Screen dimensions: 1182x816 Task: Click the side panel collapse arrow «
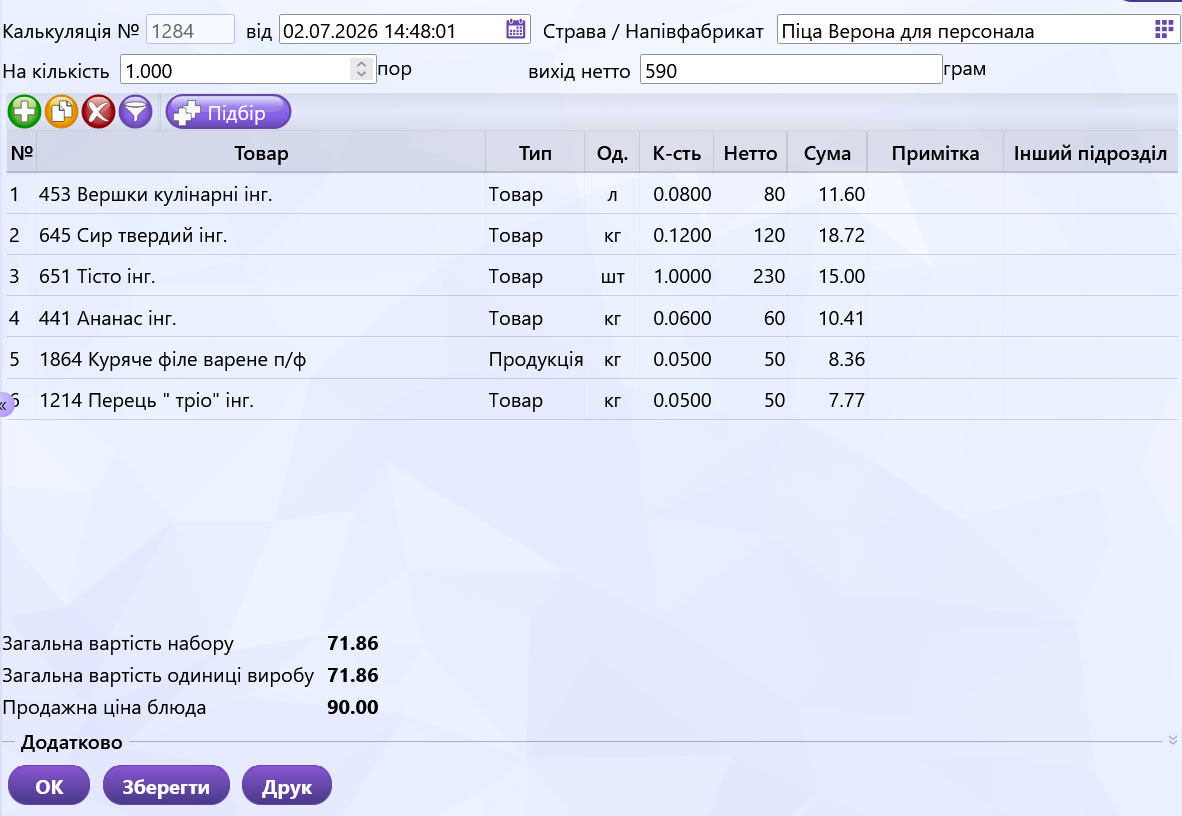4,405
